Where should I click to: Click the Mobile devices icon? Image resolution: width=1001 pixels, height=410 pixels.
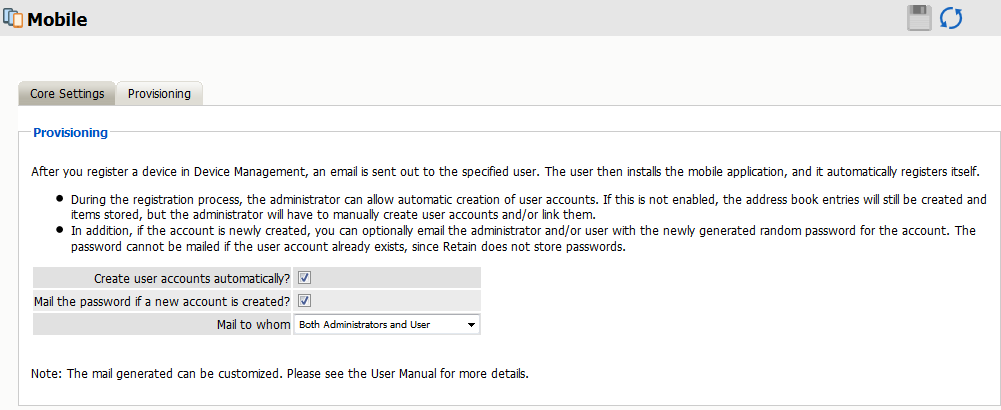pyautogui.click(x=12, y=18)
